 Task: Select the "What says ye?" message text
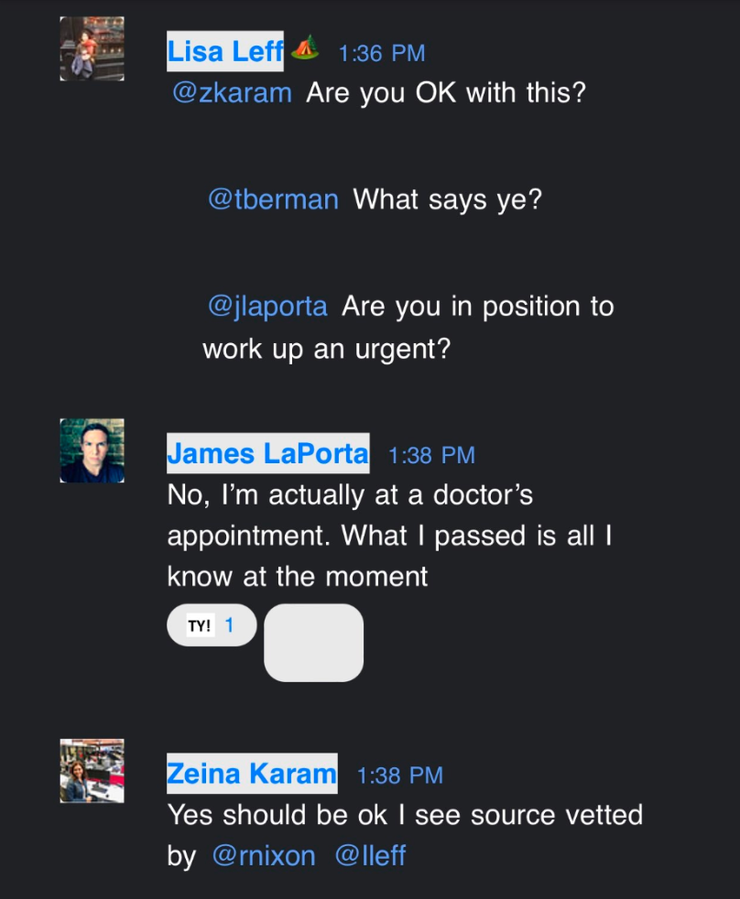coord(447,199)
